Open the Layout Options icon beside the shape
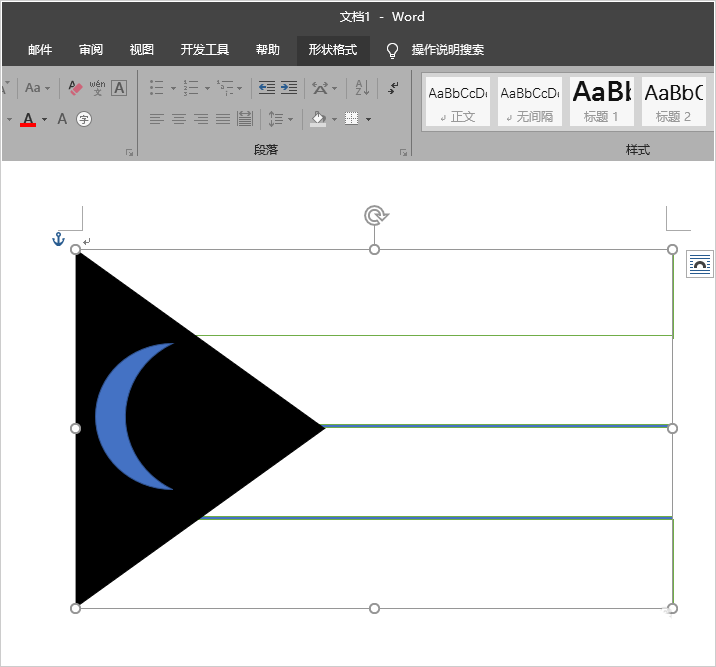 coord(700,264)
